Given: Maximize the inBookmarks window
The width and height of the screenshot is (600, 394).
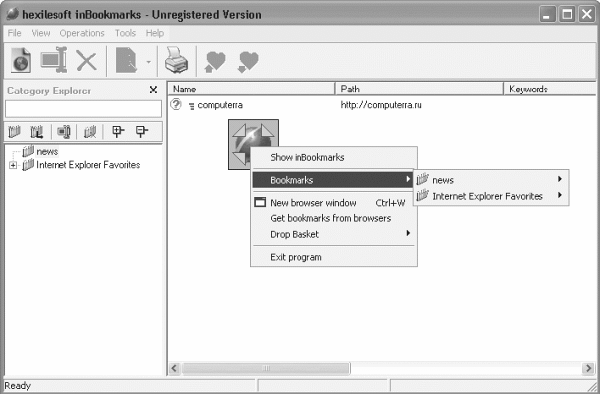Looking at the screenshot, I should point(567,15).
